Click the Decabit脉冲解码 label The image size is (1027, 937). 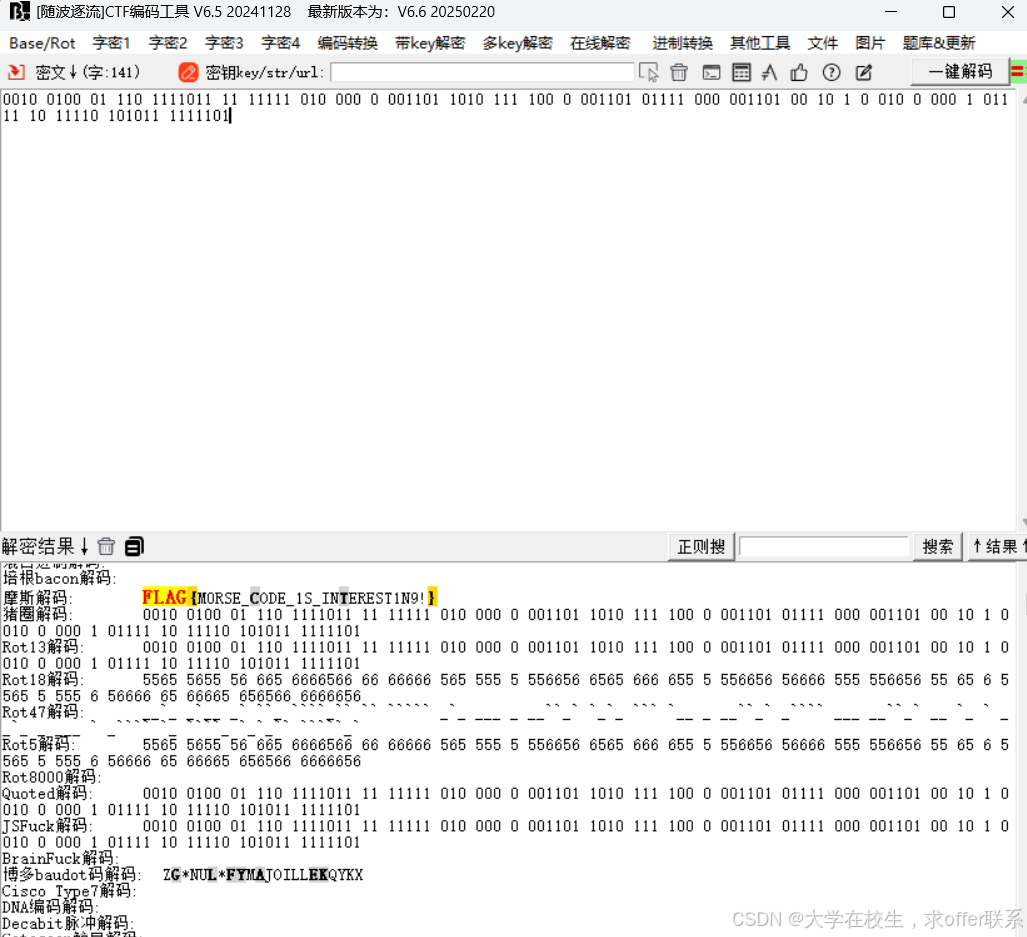coord(67,923)
